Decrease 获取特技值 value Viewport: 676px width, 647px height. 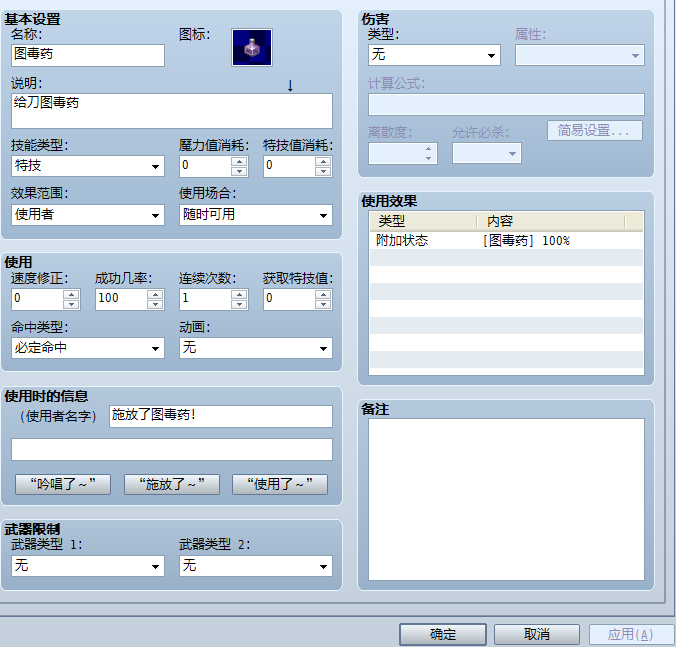(x=323, y=304)
